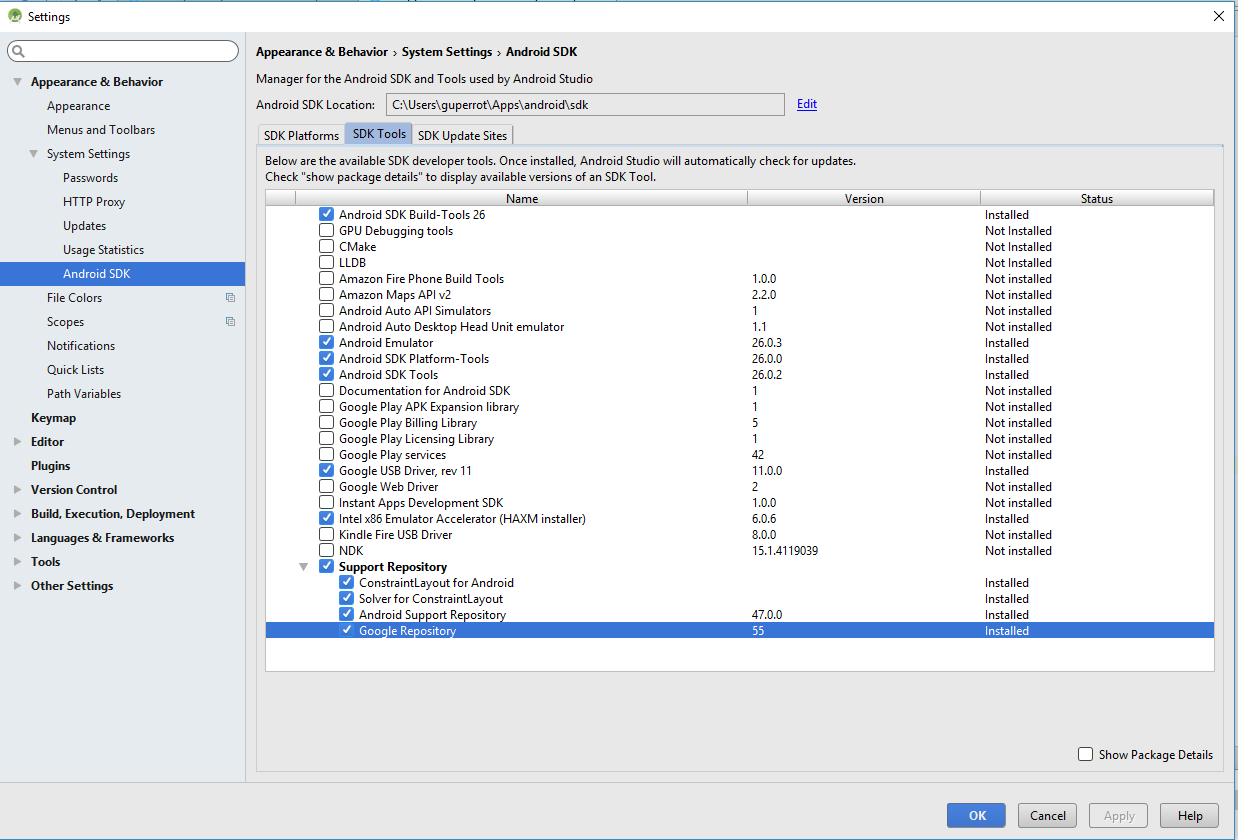Click the Version column header

(864, 198)
